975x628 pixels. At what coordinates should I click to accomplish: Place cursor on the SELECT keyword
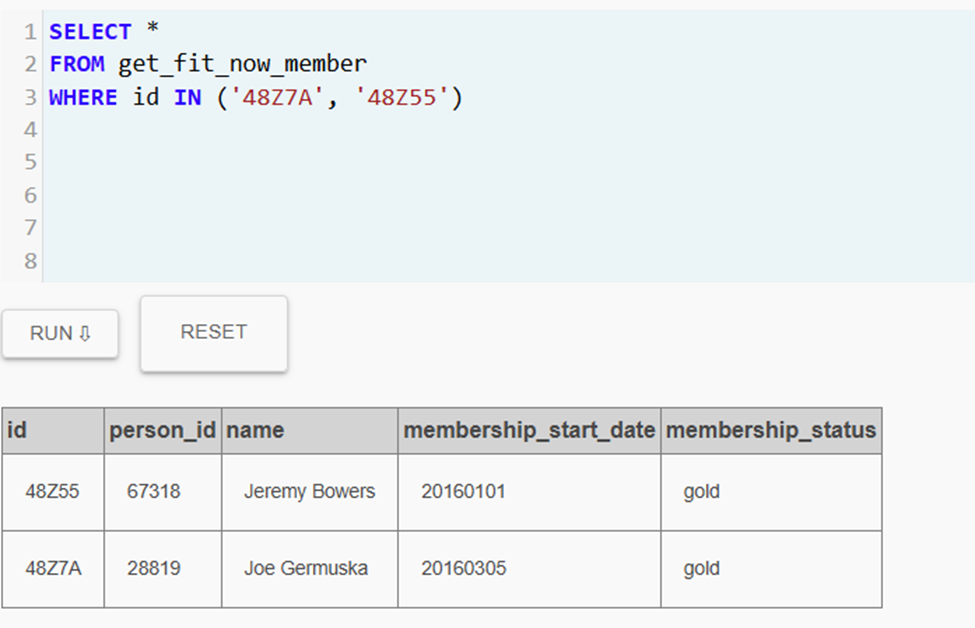[90, 31]
